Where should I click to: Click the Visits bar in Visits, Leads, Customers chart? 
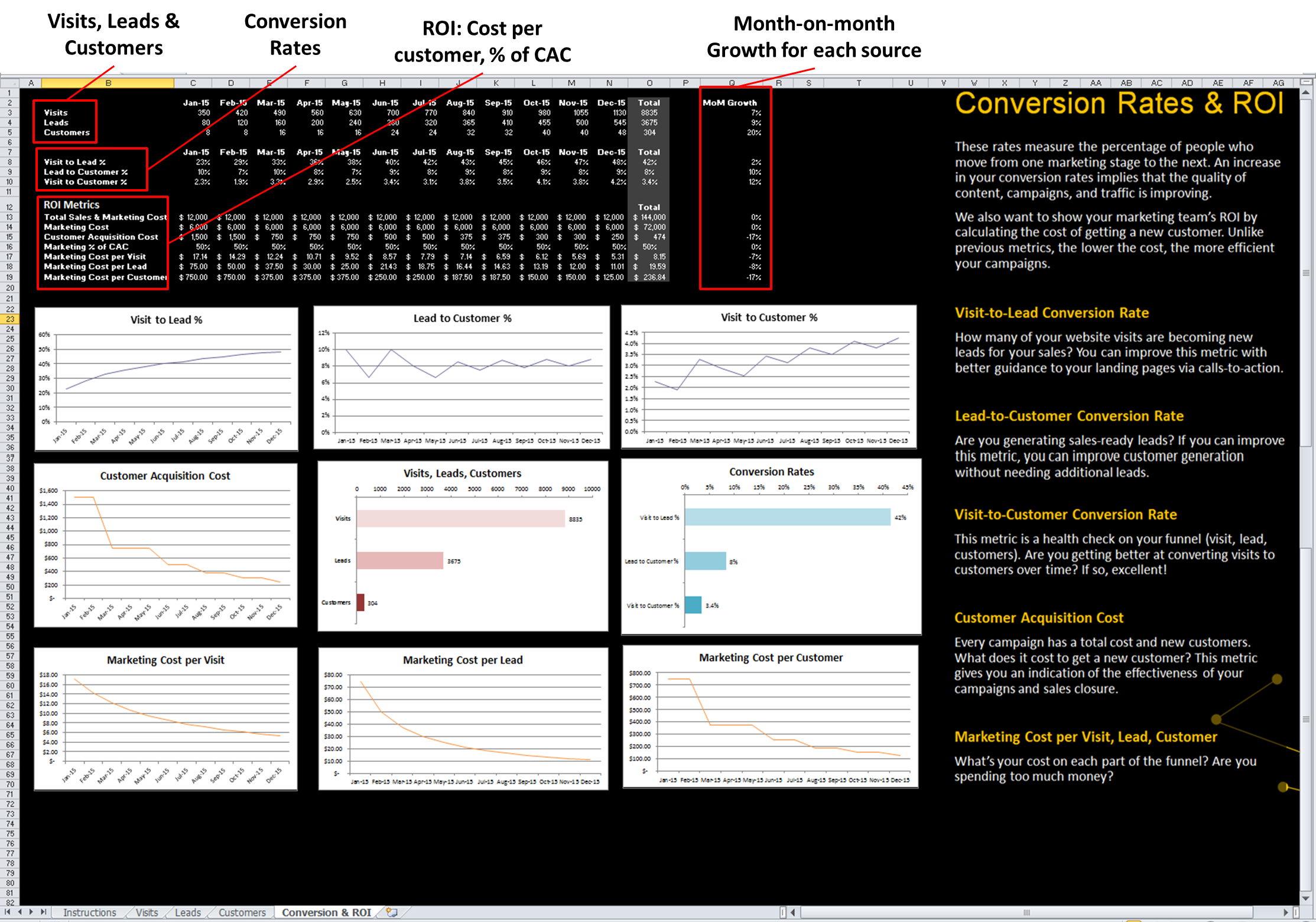tap(460, 518)
